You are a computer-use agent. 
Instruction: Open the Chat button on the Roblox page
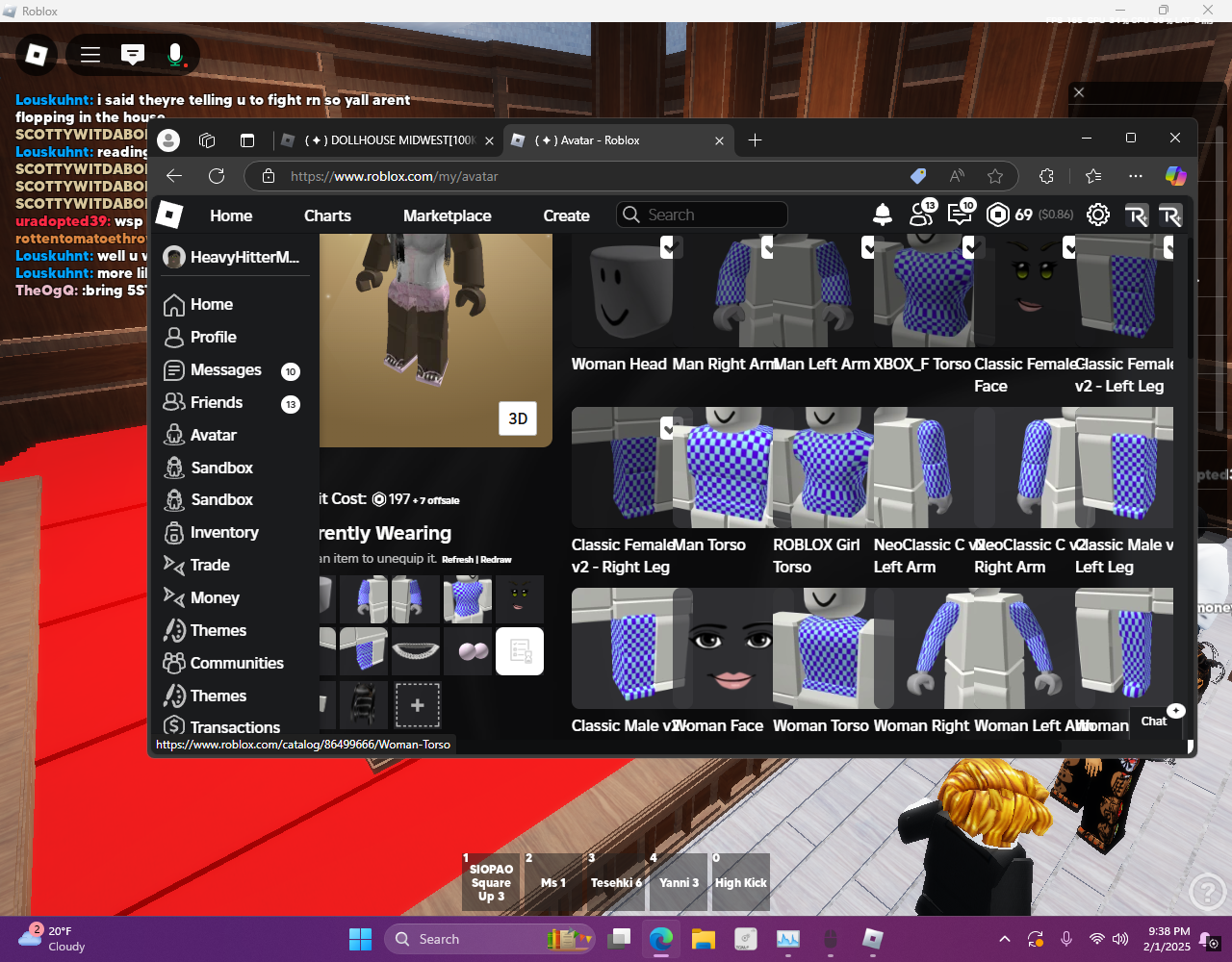(x=1156, y=721)
